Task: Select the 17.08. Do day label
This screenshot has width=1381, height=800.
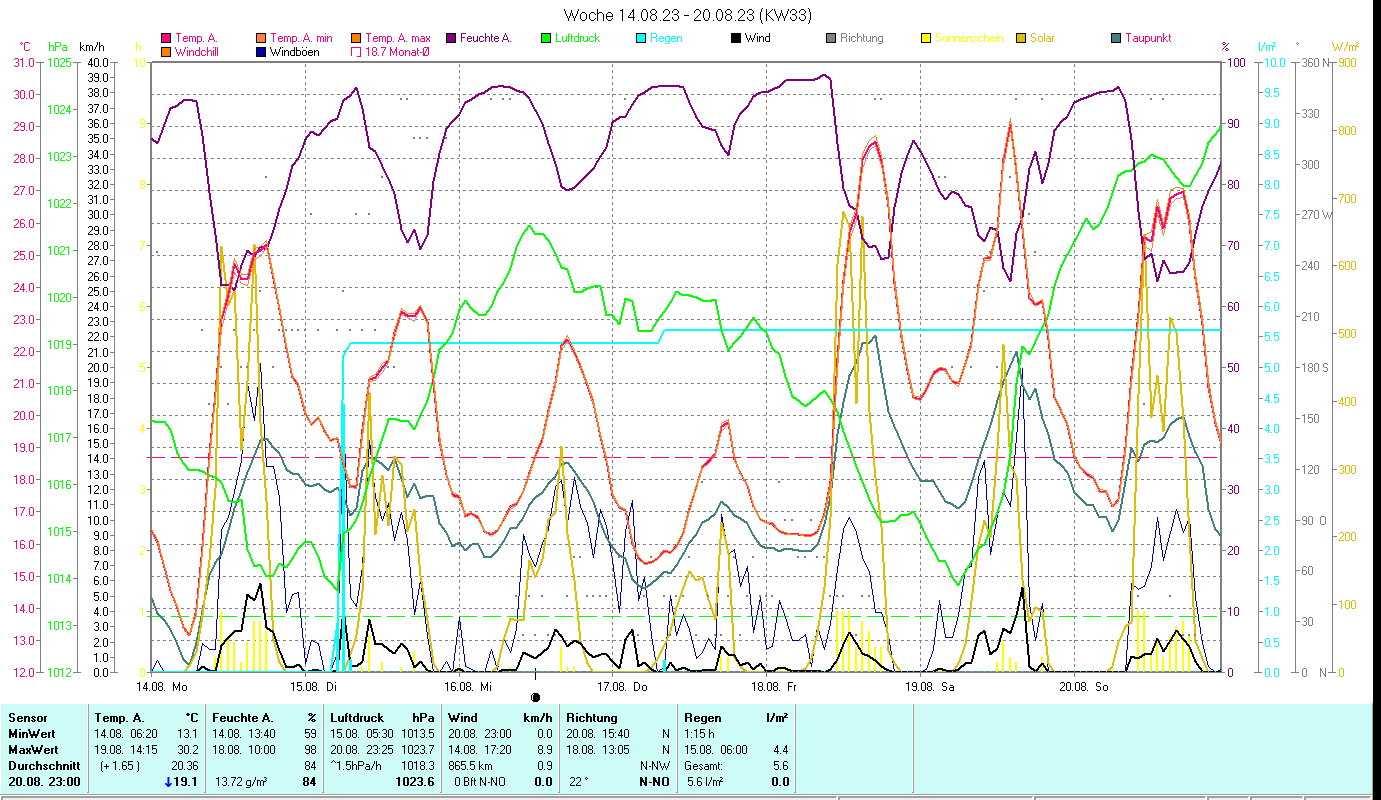Action: (622, 687)
